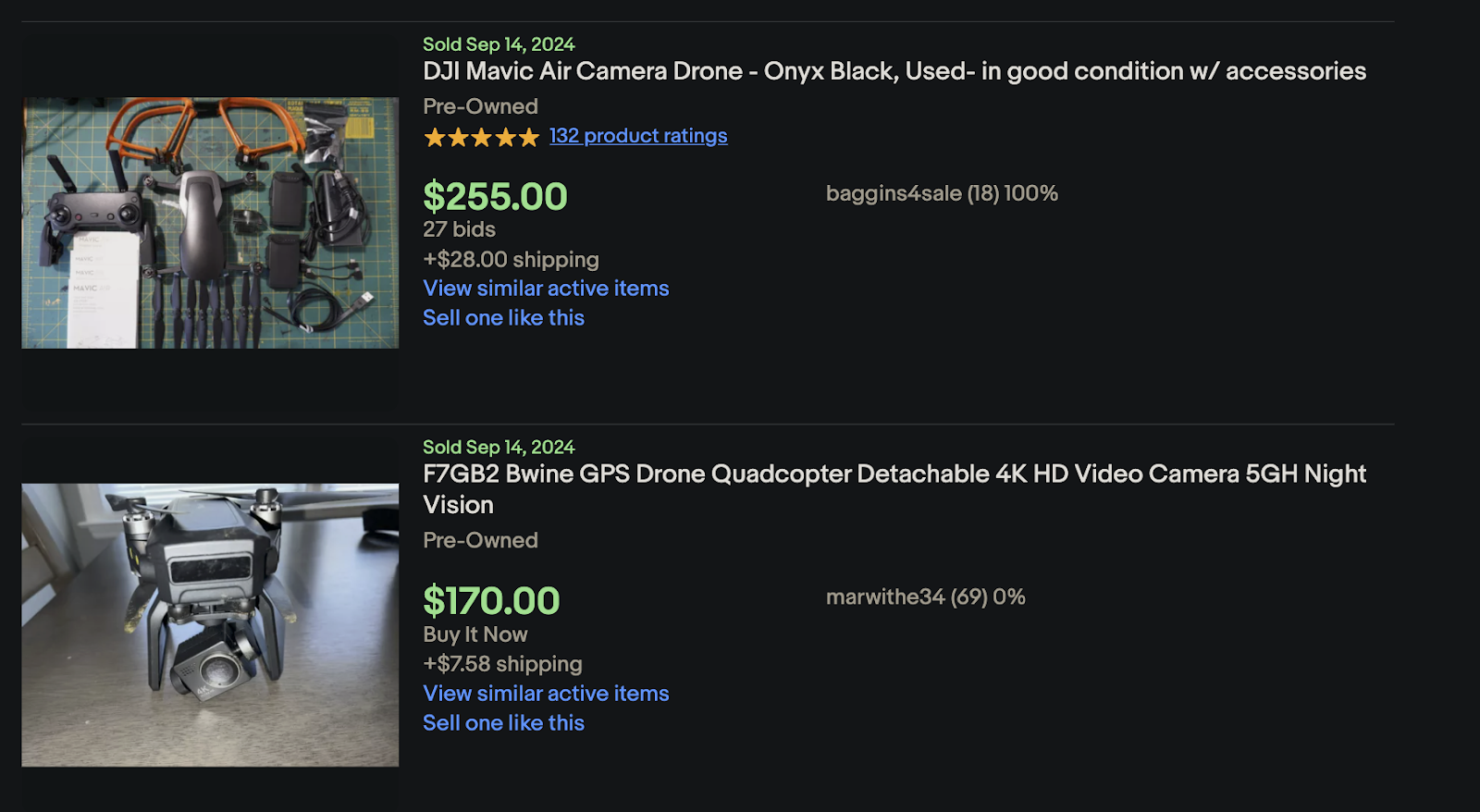Select Sell one like this for the Bwine drone

point(503,722)
